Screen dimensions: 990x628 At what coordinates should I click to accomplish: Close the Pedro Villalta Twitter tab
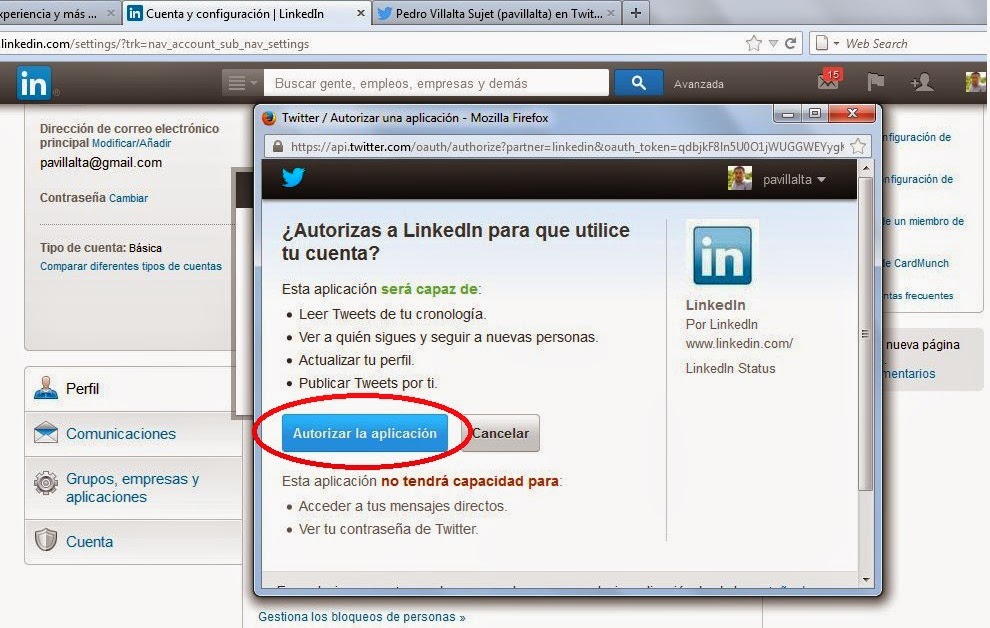pyautogui.click(x=611, y=13)
